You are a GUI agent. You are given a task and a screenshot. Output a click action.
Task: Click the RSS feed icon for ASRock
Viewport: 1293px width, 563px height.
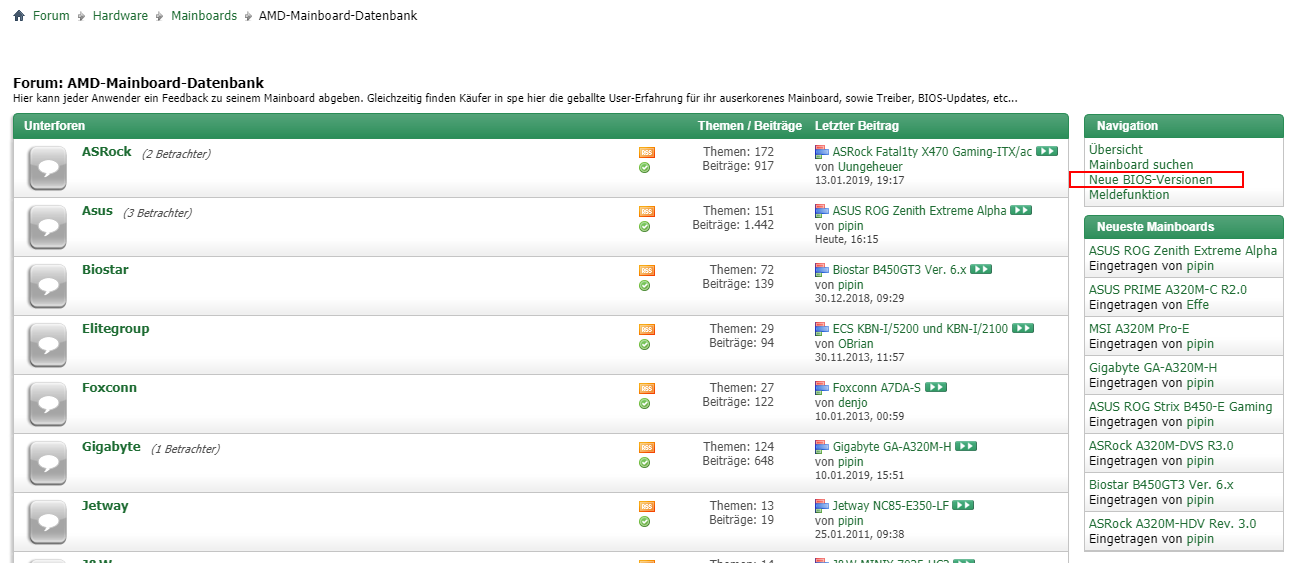pos(646,153)
